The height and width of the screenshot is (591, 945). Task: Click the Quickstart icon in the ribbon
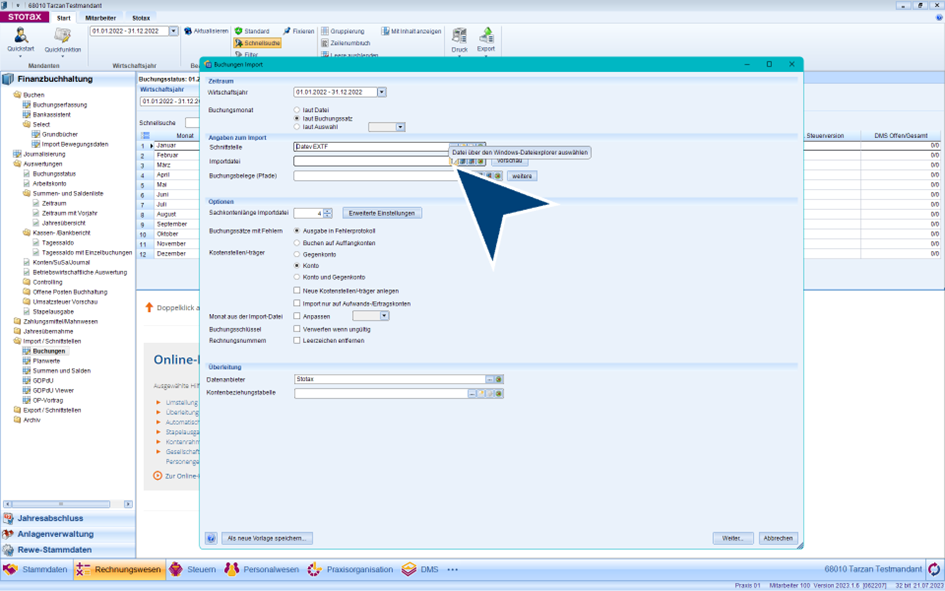click(20, 37)
